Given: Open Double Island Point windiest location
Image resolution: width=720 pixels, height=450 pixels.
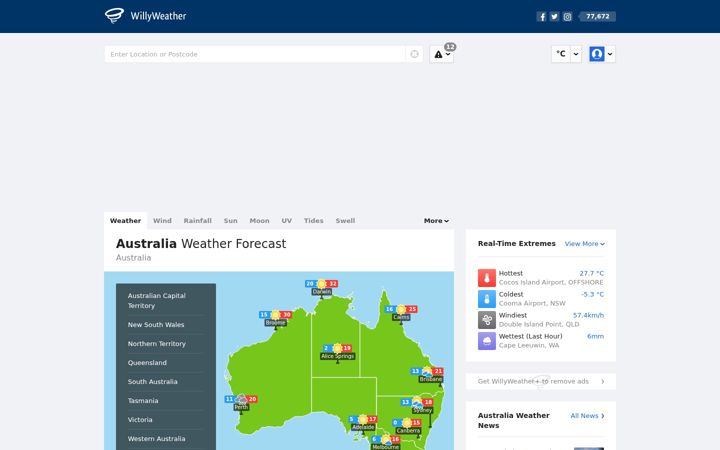Looking at the screenshot, I should (539, 325).
